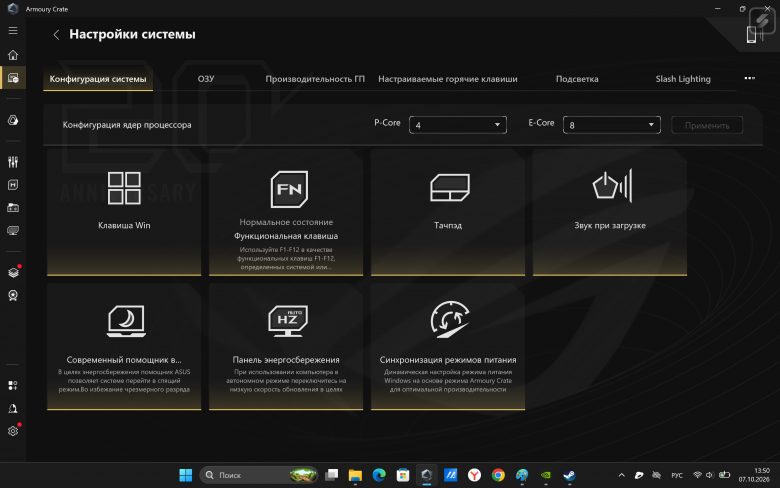Open the hamburger menu in sidebar
Viewport: 780px width, 488px height.
[13, 30]
